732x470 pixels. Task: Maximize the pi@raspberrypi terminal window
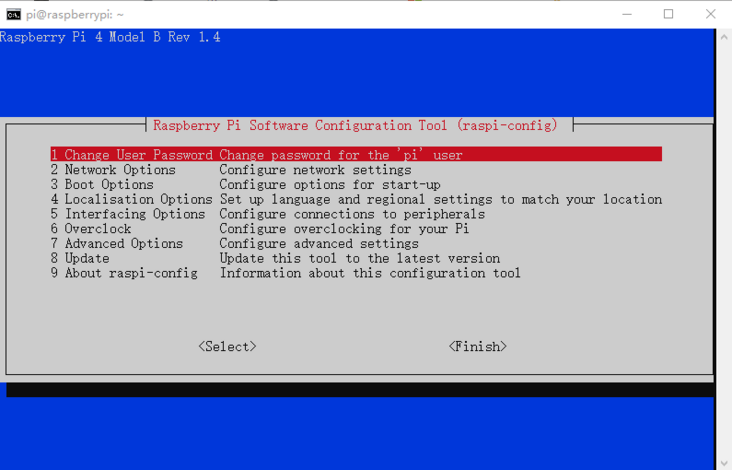(x=669, y=14)
